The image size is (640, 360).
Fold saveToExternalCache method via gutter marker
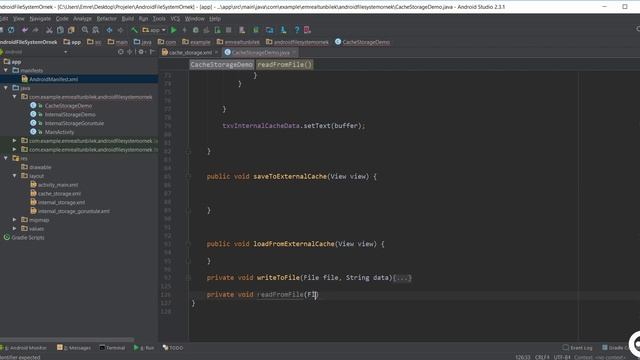click(188, 176)
